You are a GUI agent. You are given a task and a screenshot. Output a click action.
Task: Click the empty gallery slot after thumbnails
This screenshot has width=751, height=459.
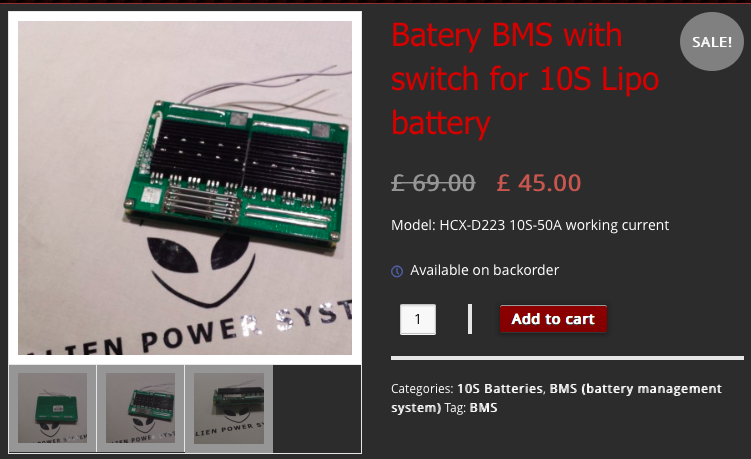point(317,408)
